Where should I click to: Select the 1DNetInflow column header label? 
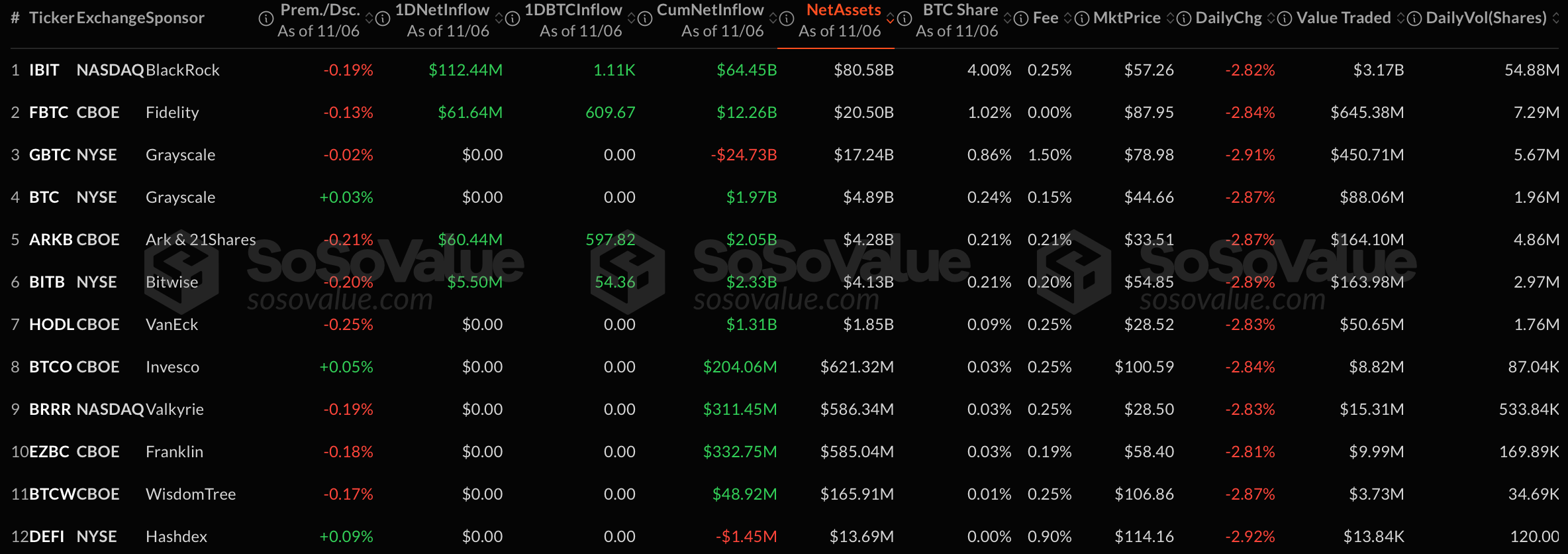coord(442,10)
